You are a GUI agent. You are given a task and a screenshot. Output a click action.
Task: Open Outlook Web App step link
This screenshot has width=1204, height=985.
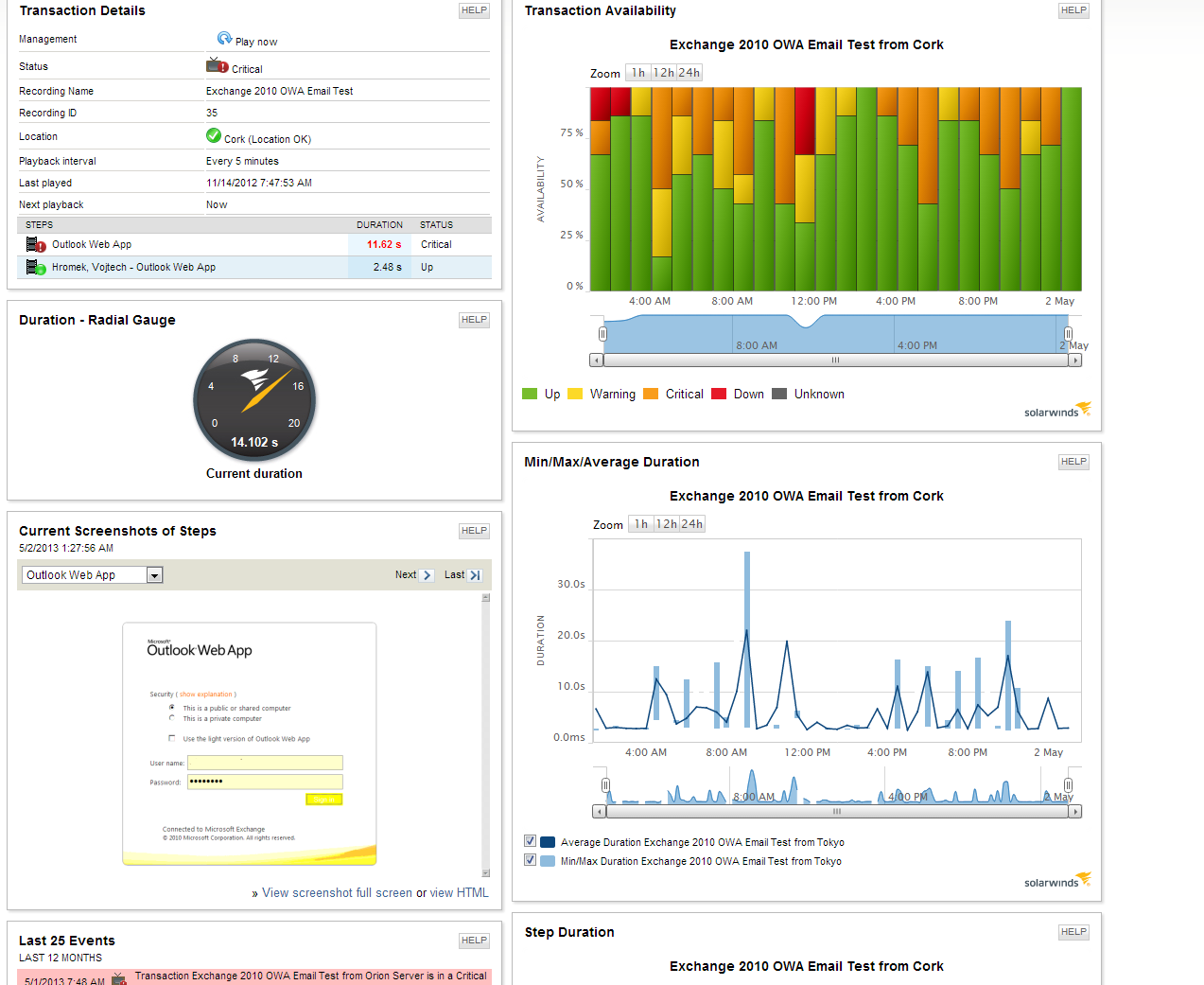click(x=92, y=245)
